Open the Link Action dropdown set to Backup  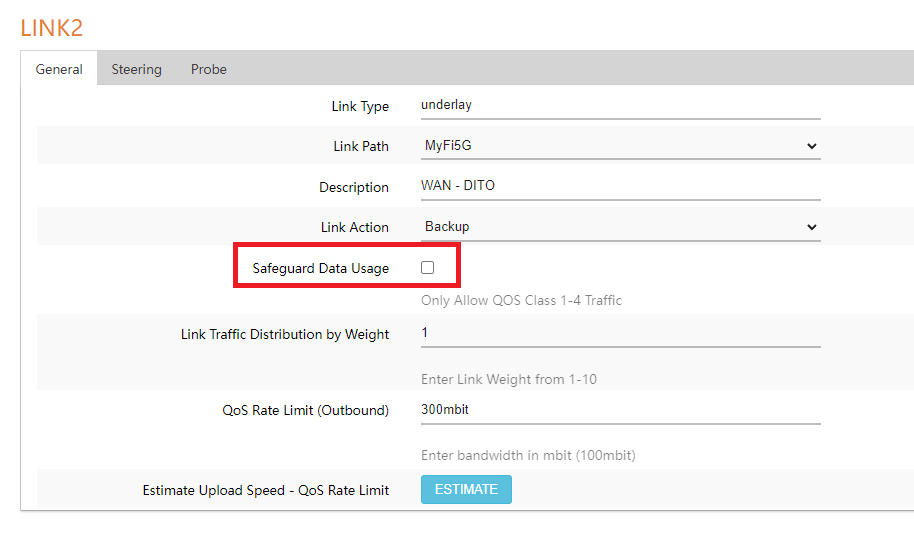pyautogui.click(x=620, y=227)
